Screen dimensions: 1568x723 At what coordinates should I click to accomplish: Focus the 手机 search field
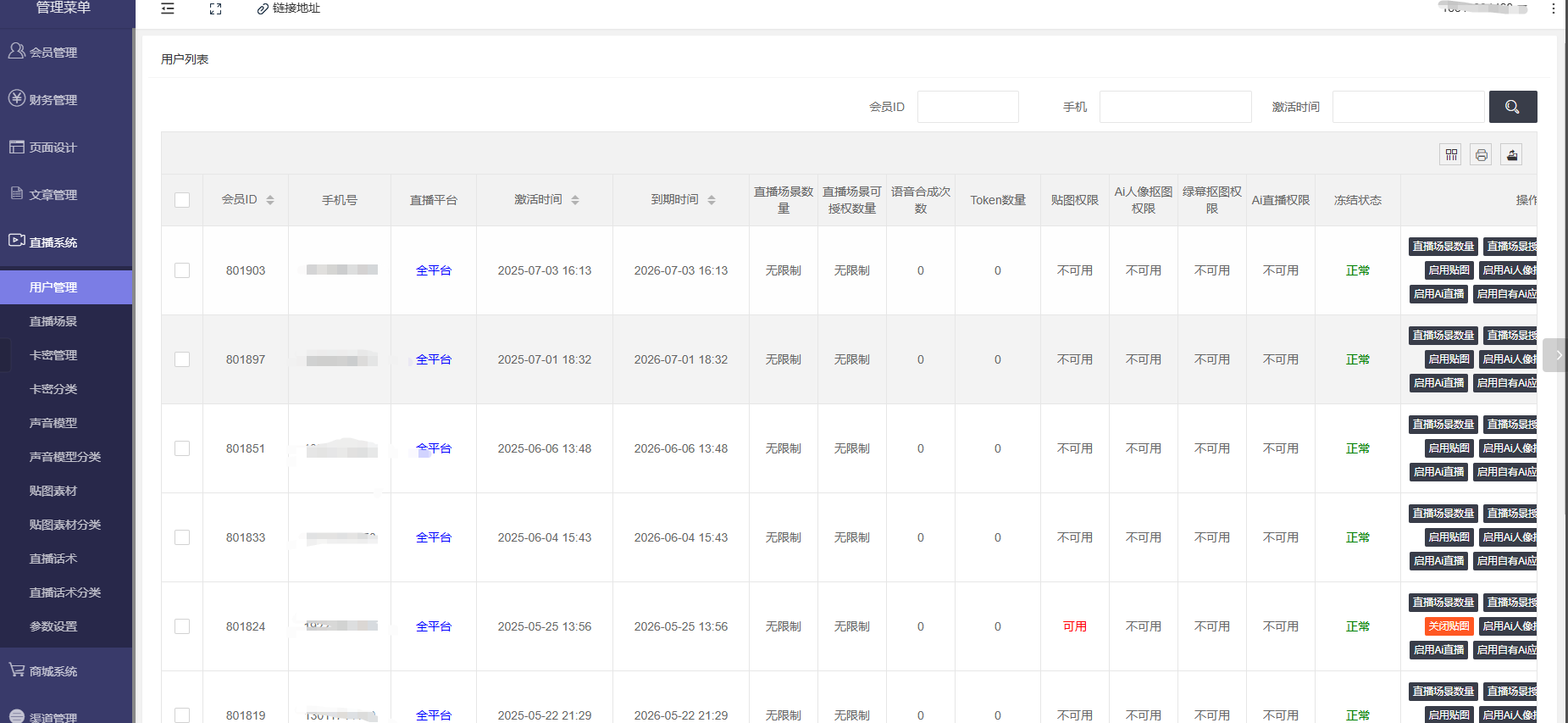pos(1176,107)
